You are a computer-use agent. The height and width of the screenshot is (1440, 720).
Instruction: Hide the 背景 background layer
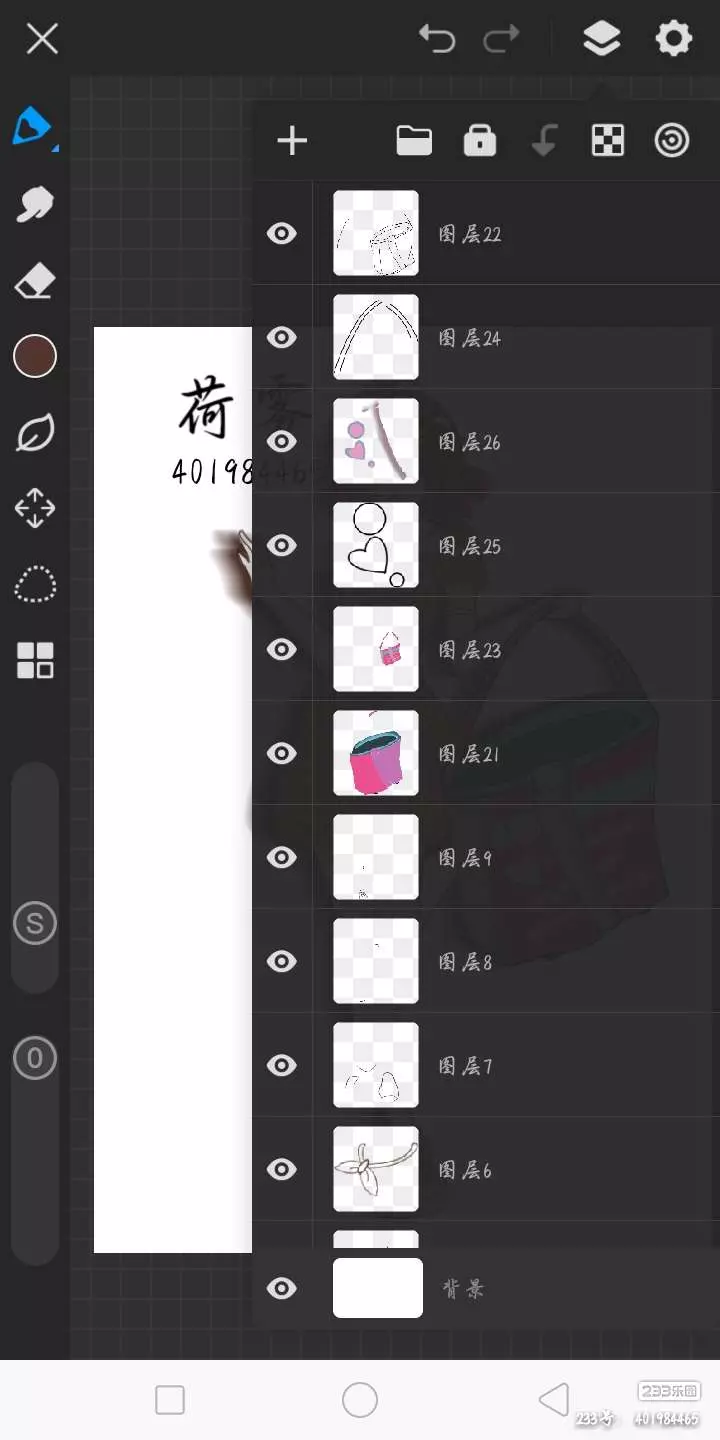click(282, 1288)
